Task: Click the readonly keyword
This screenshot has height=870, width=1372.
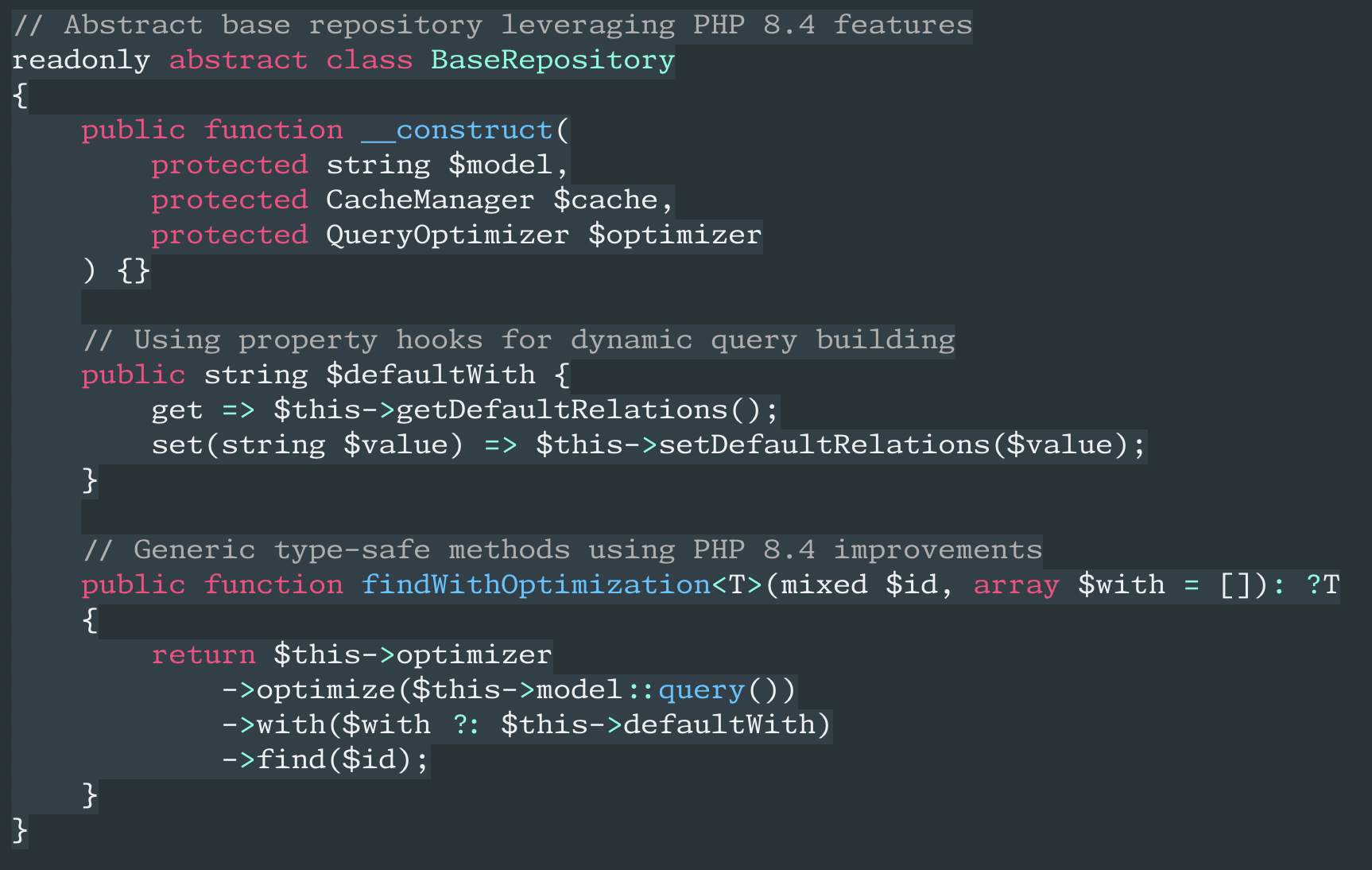Action: 81,60
